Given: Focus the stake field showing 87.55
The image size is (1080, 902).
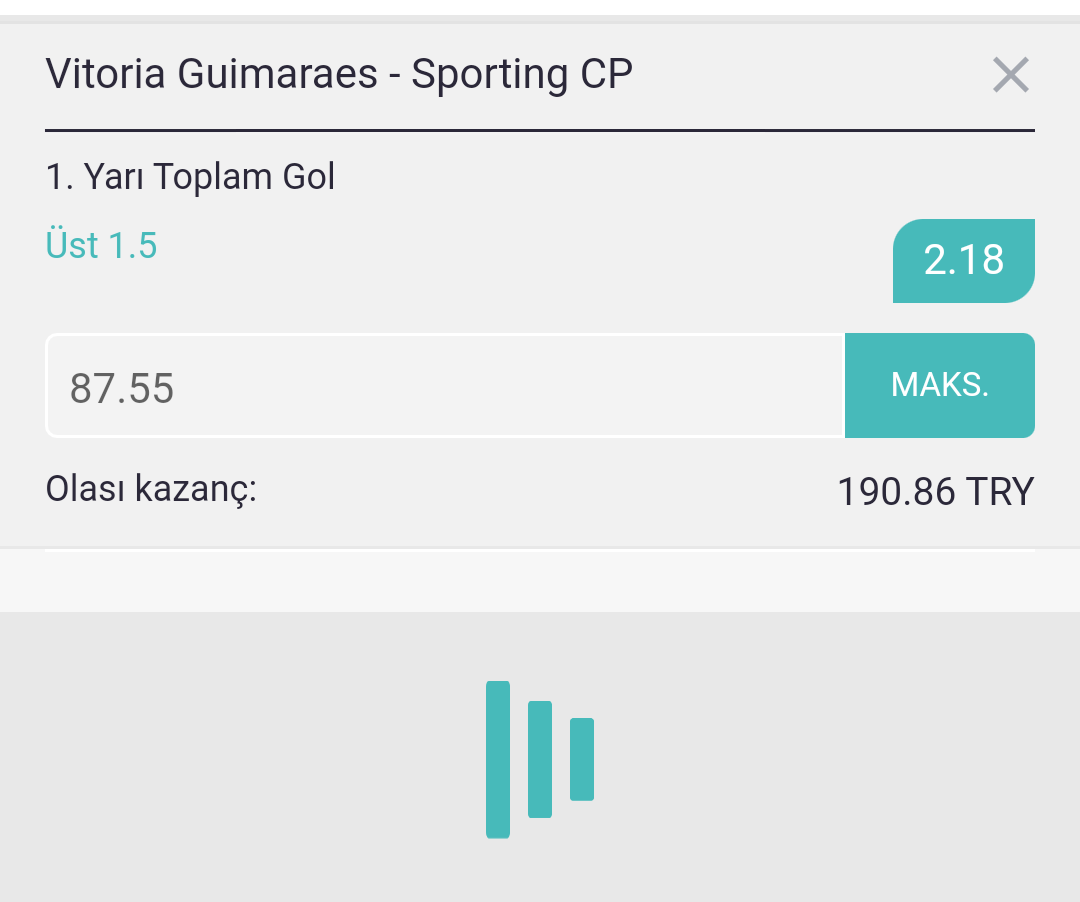Looking at the screenshot, I should coord(445,386).
